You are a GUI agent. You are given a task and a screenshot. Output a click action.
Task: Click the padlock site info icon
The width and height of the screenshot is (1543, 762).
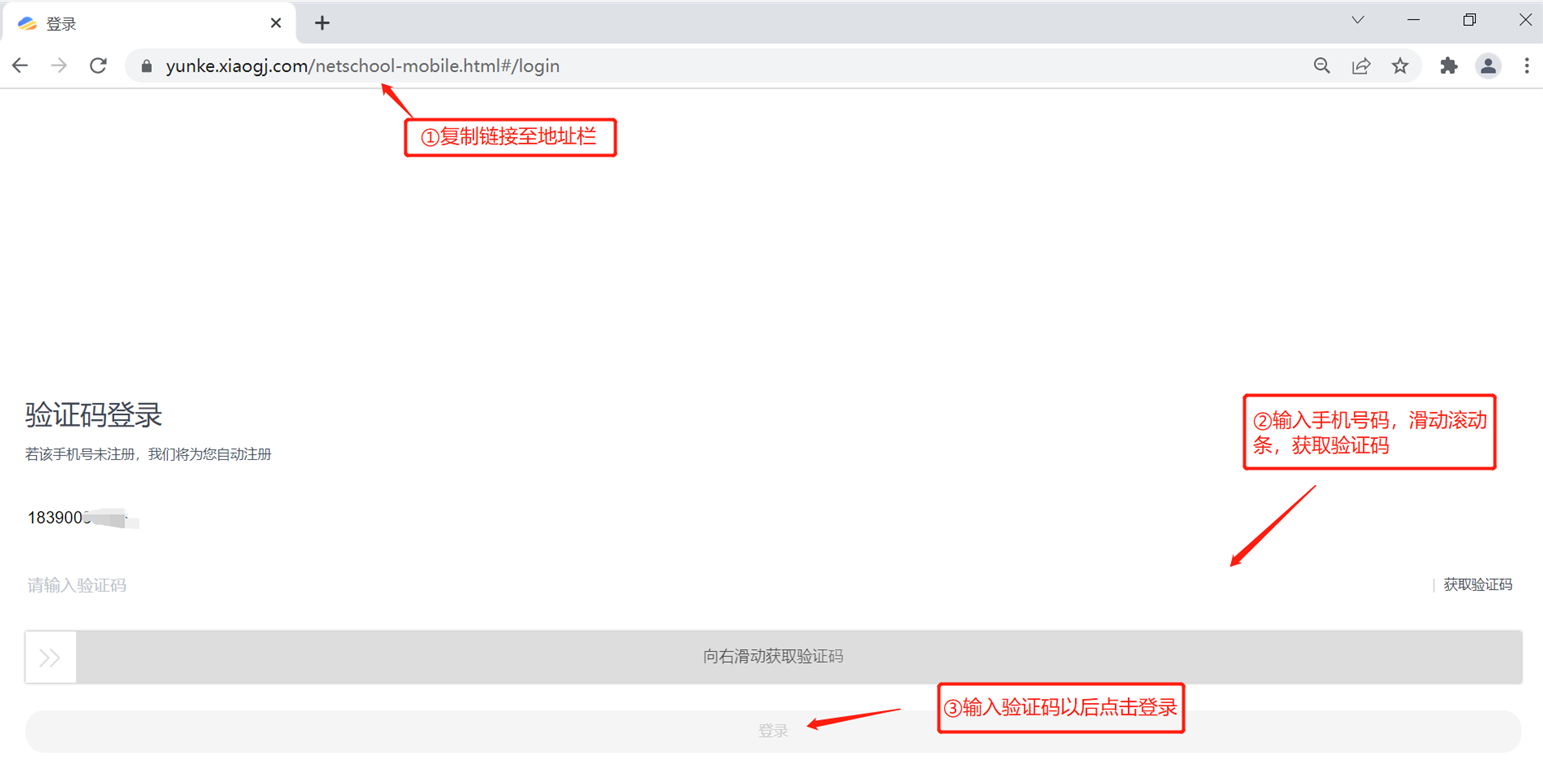tap(147, 66)
